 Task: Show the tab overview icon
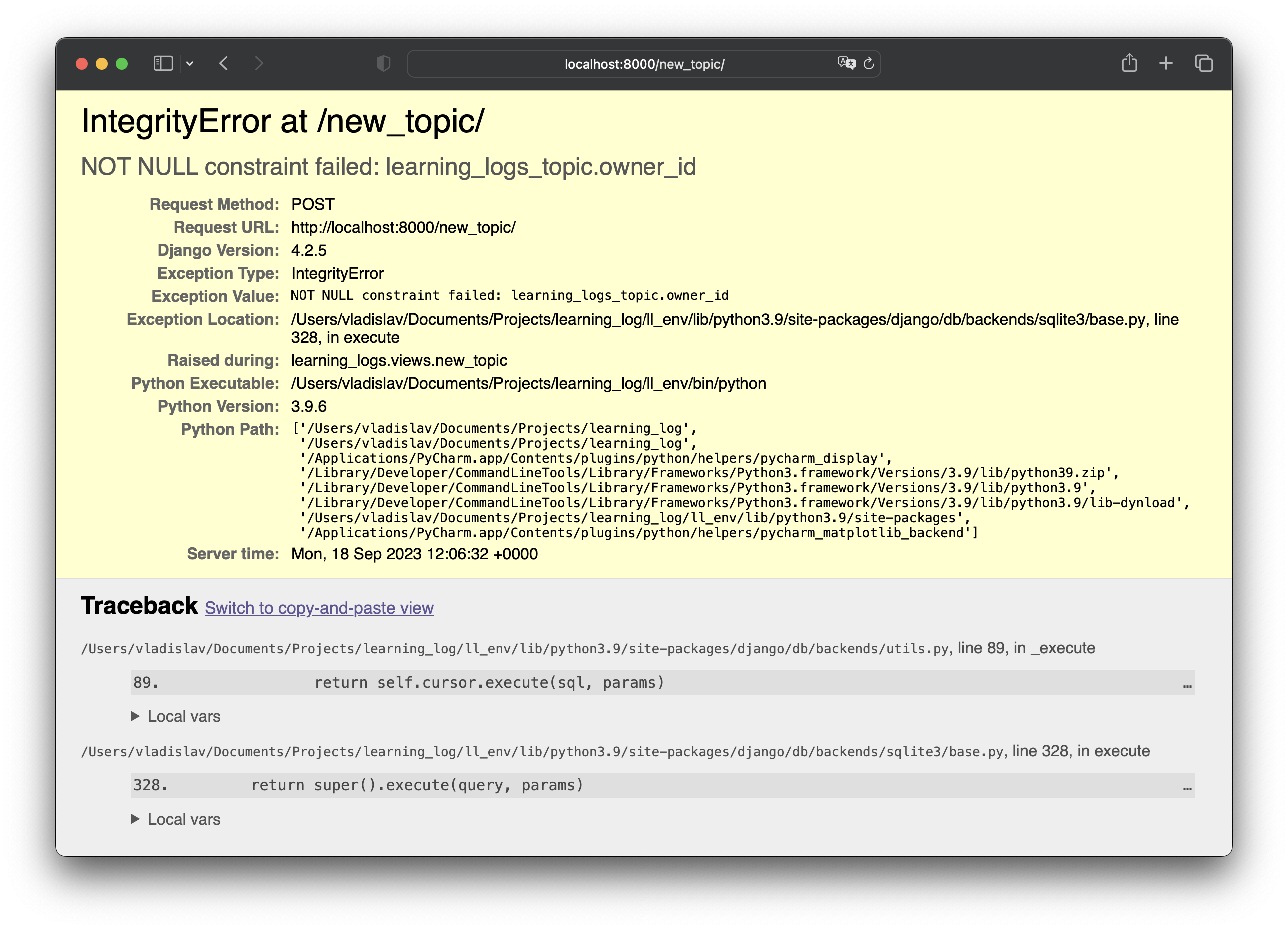click(1204, 63)
